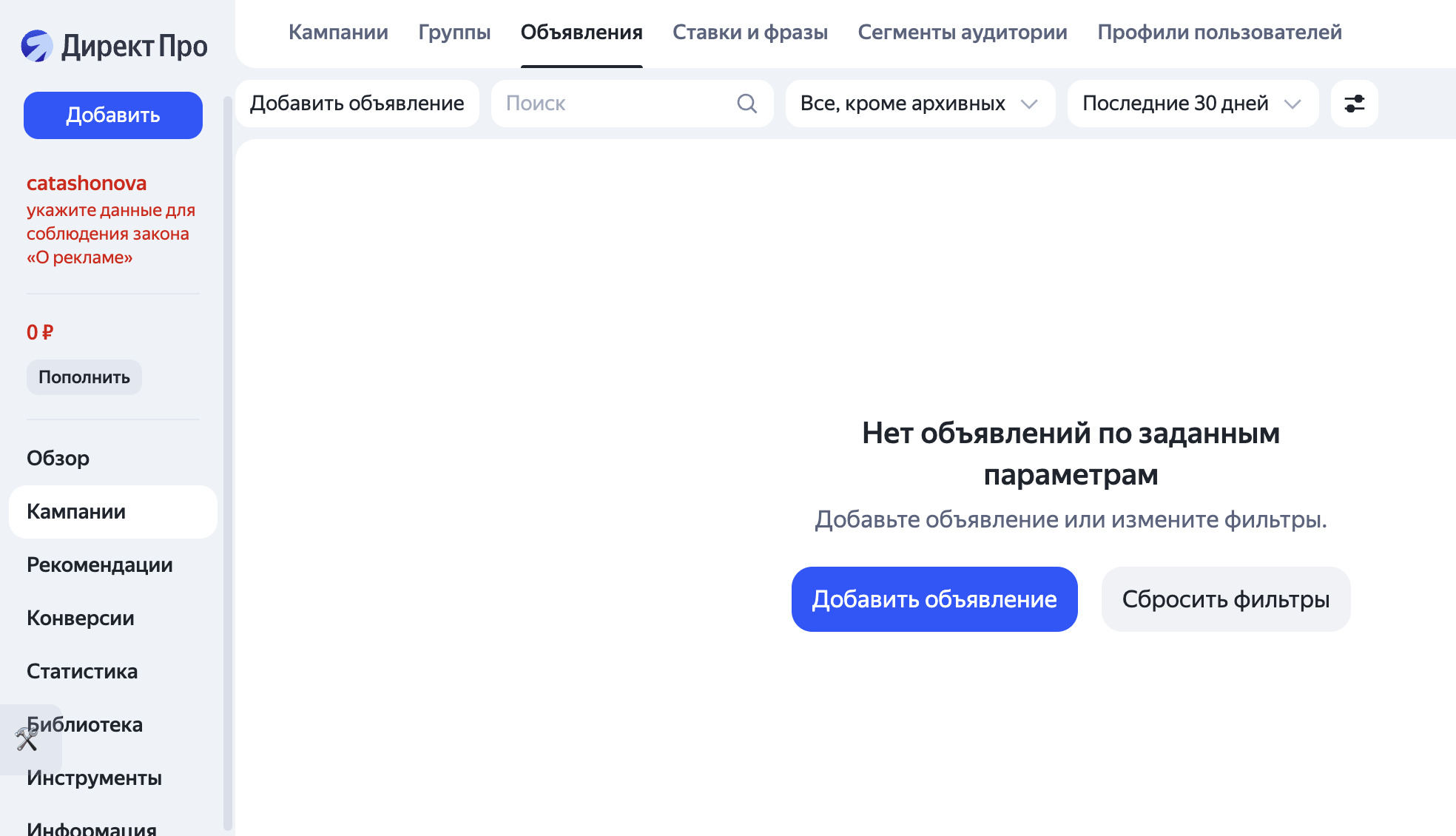1456x836 pixels.
Task: Select «Инструменты» in the left menu
Action: point(94,778)
